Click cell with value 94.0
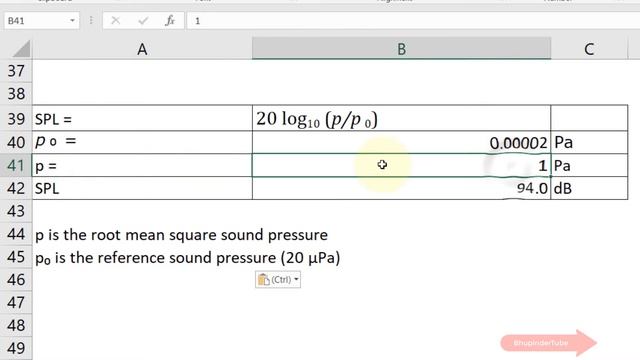The image size is (640, 360). 401,188
